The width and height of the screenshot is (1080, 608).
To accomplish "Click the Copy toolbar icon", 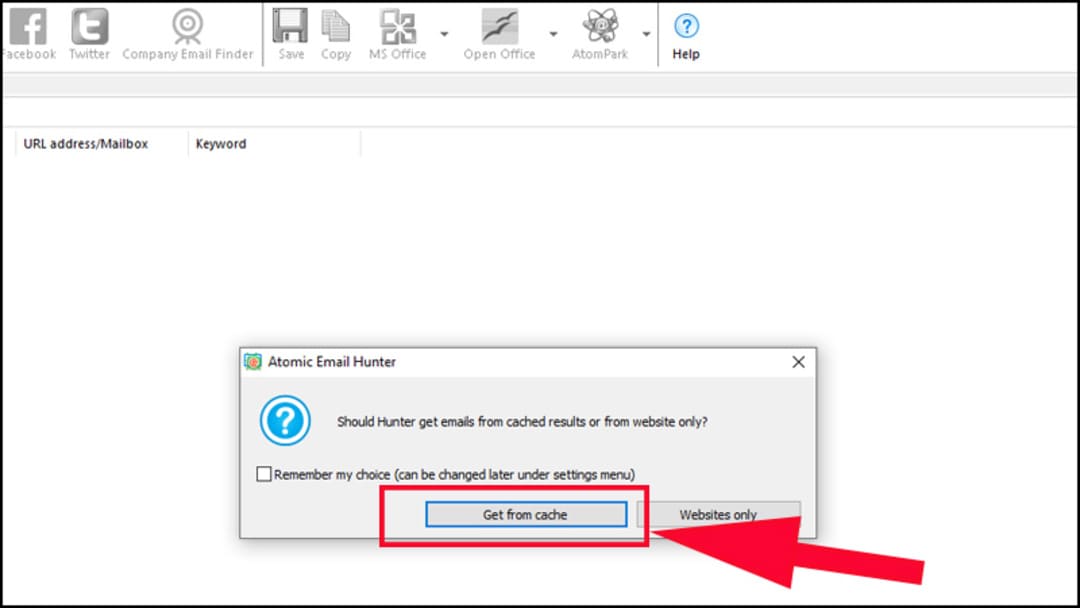I will coord(335,27).
